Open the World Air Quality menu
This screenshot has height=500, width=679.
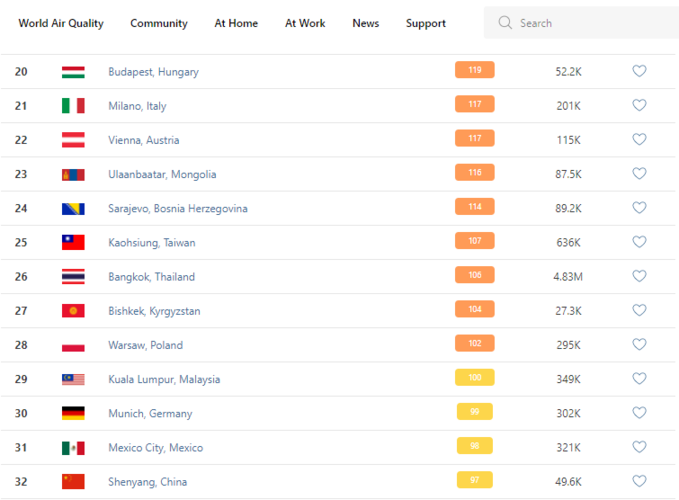click(x=61, y=23)
